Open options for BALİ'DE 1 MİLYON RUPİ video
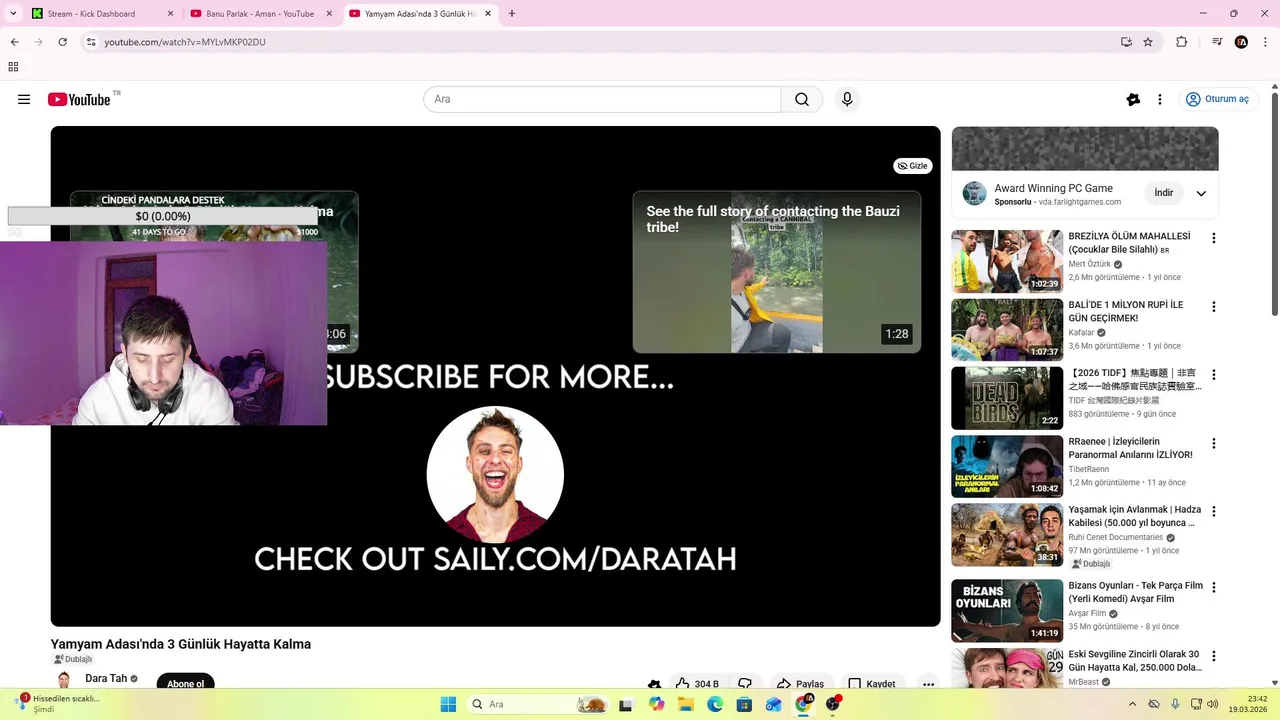 click(x=1214, y=306)
